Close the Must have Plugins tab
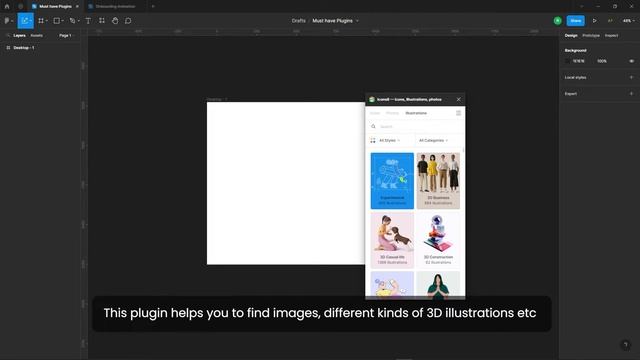 point(77,6)
